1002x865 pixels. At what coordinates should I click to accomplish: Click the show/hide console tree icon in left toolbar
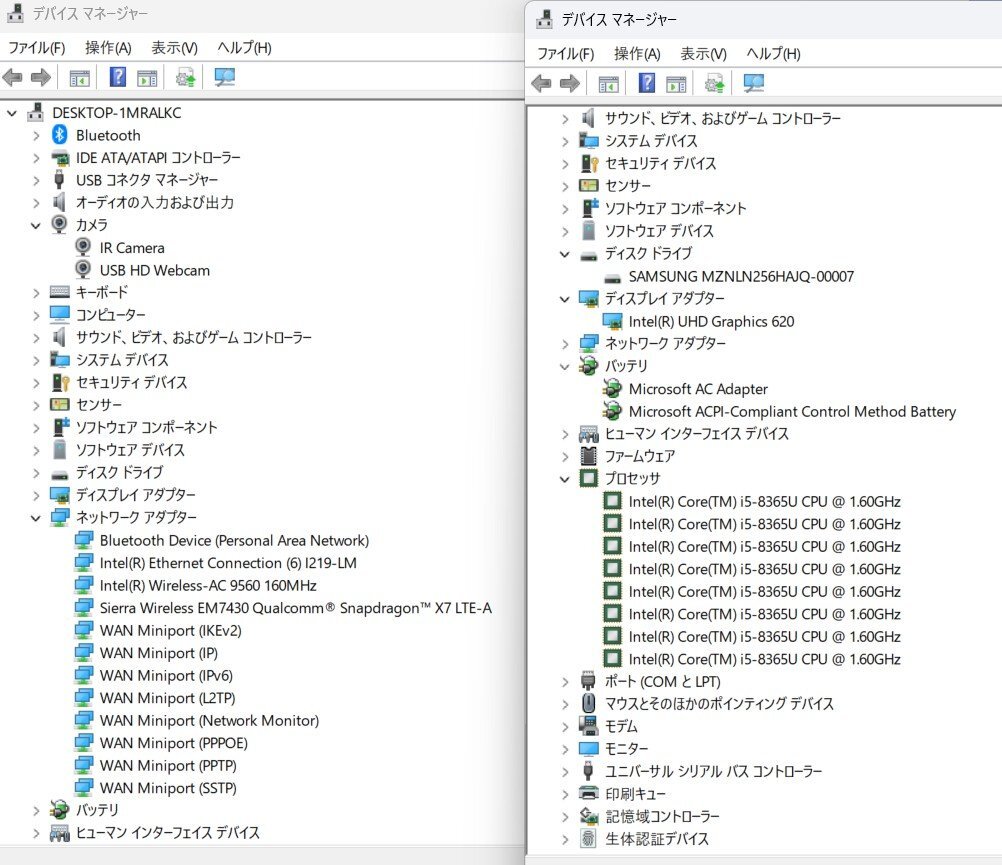[79, 77]
